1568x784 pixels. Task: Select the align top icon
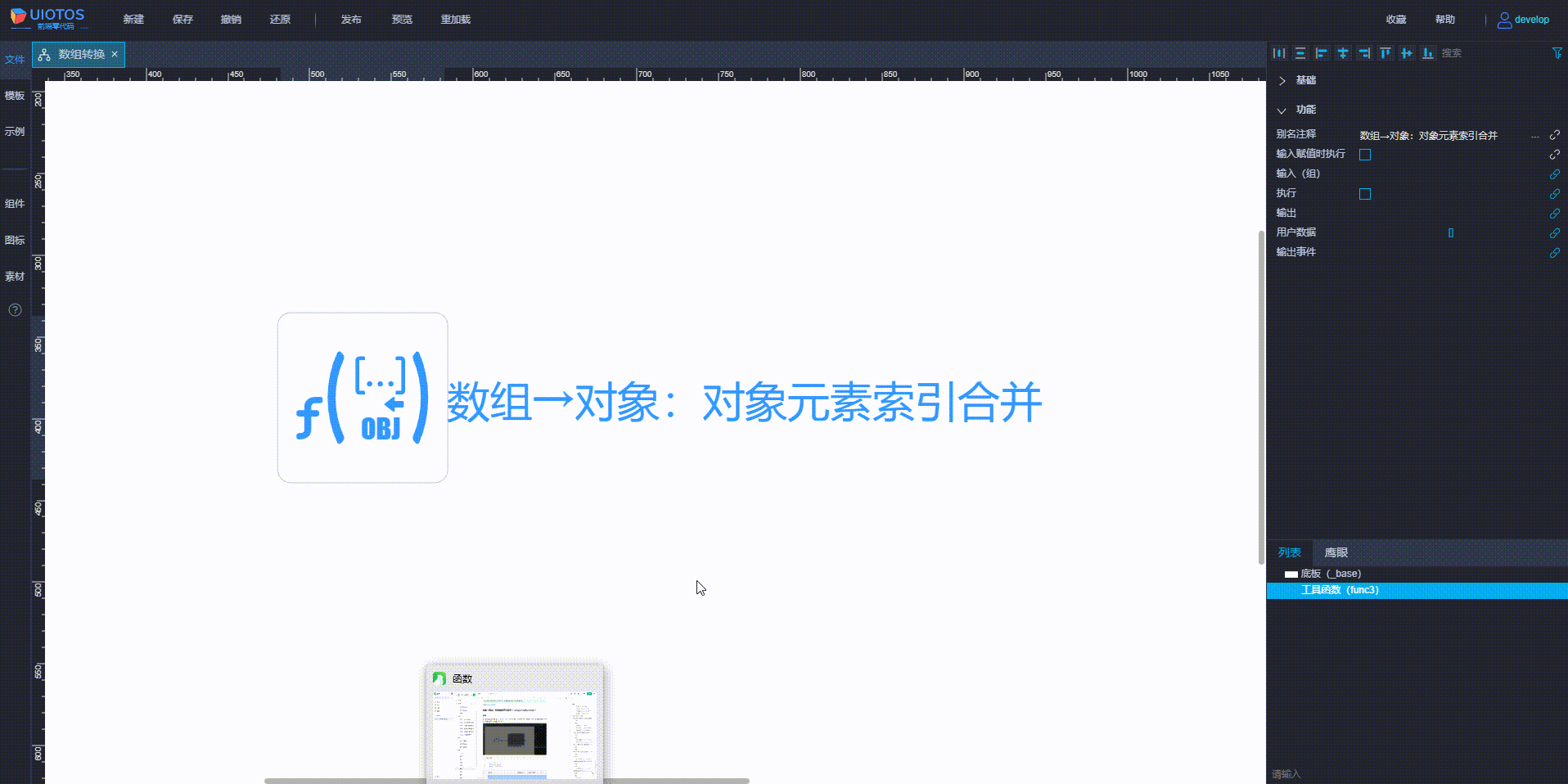[x=1386, y=53]
